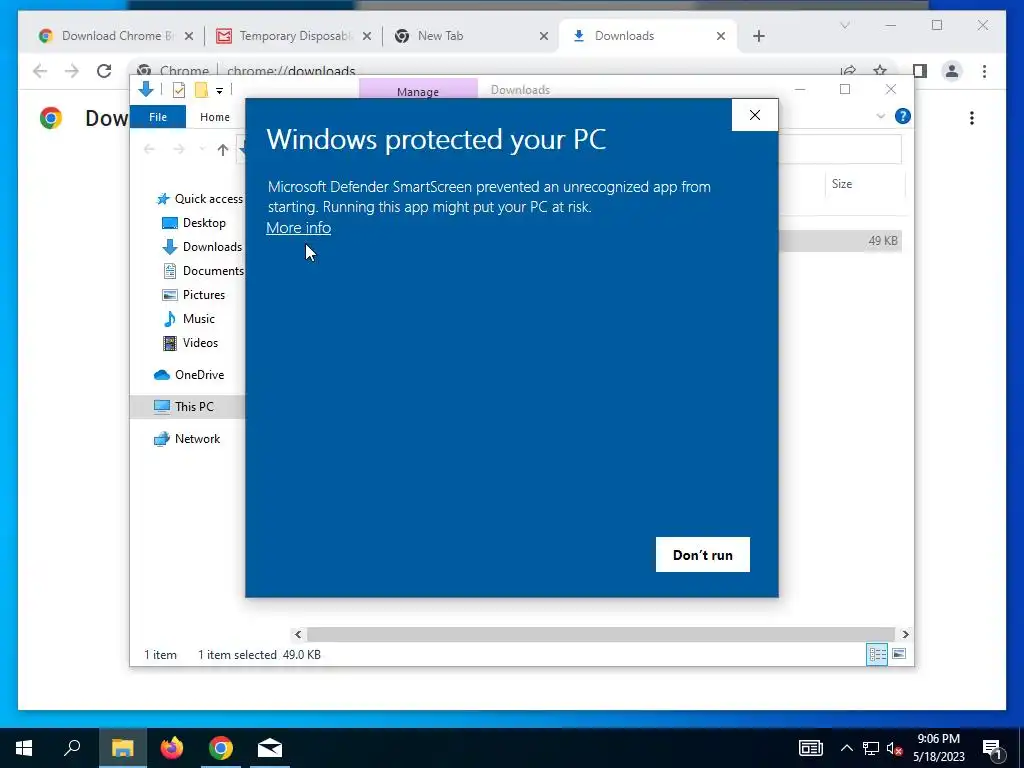Screen dimensions: 1024x768
Task: Open the More info link in SmartScreen dialog
Action: (x=298, y=228)
